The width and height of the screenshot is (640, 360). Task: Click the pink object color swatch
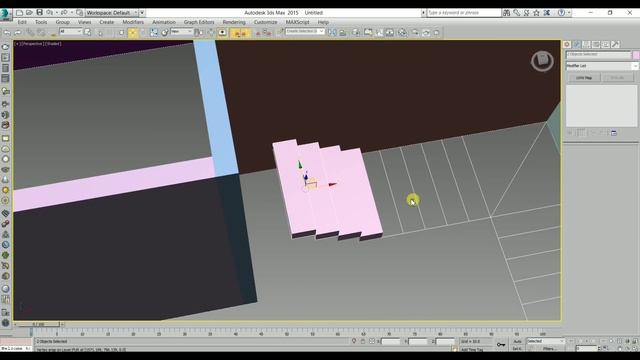point(636,55)
